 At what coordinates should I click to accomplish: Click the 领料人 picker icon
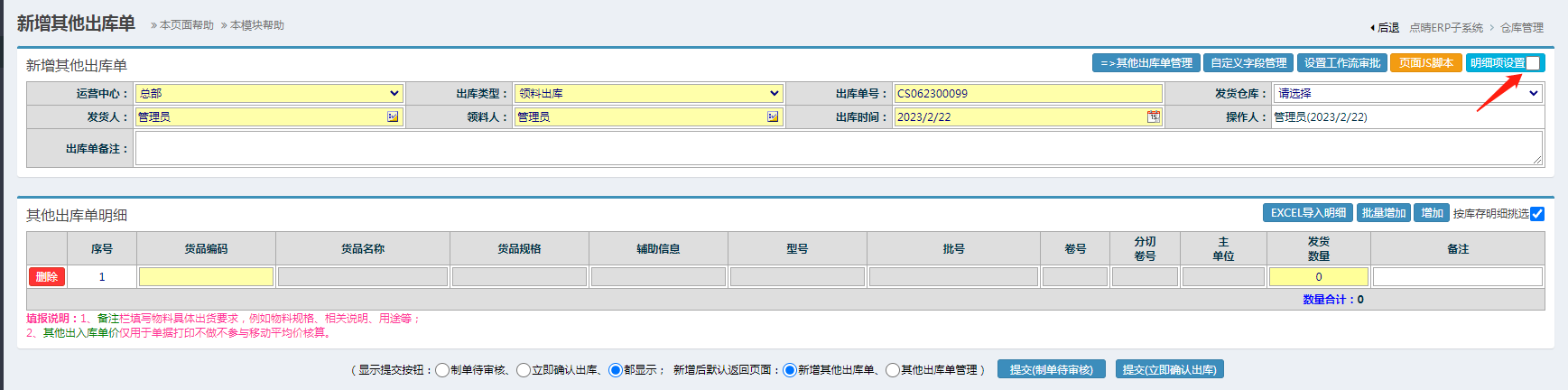pyautogui.click(x=773, y=116)
